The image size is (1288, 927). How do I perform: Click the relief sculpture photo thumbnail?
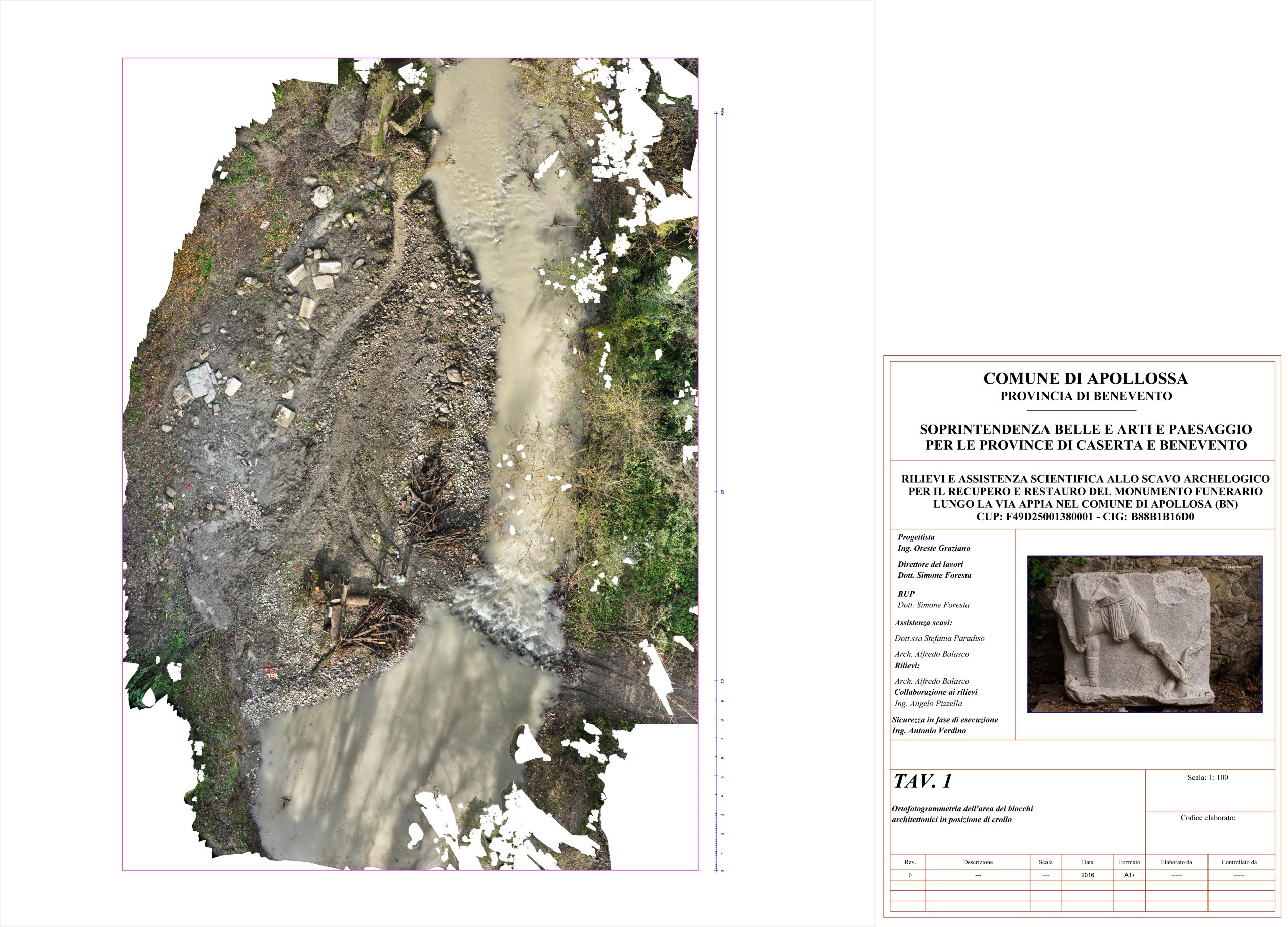1144,633
